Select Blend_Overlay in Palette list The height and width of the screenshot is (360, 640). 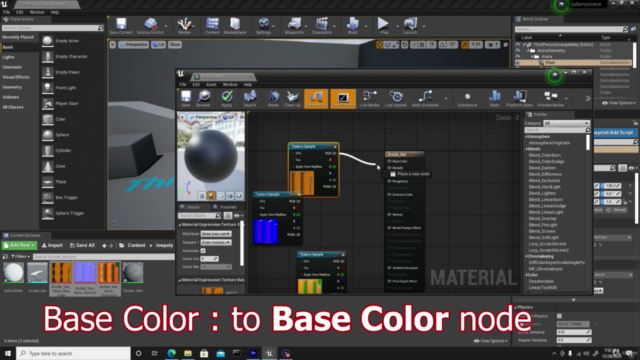pos(542,218)
